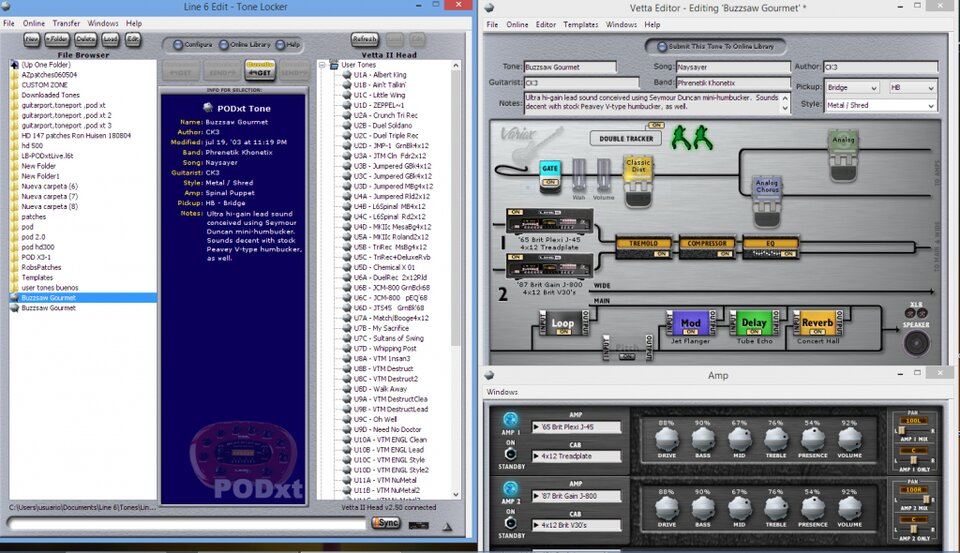The width and height of the screenshot is (960, 553).
Task: Click the Refresh button above Vetta II Head
Action: coord(364,39)
